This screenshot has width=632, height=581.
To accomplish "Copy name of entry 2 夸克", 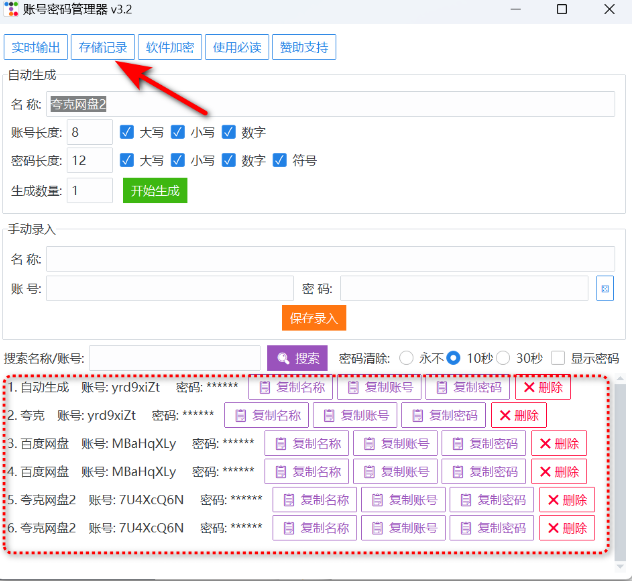I will [266, 415].
